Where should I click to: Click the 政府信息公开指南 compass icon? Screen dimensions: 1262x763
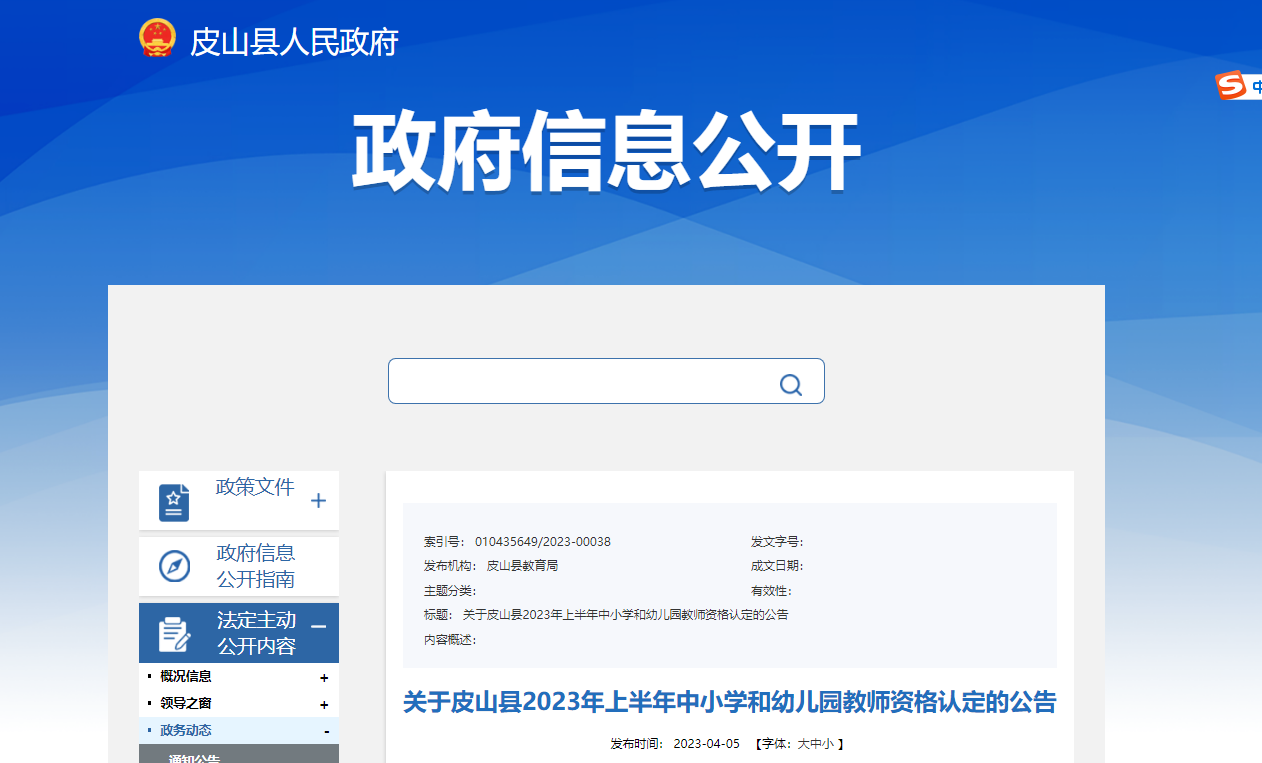(x=174, y=566)
